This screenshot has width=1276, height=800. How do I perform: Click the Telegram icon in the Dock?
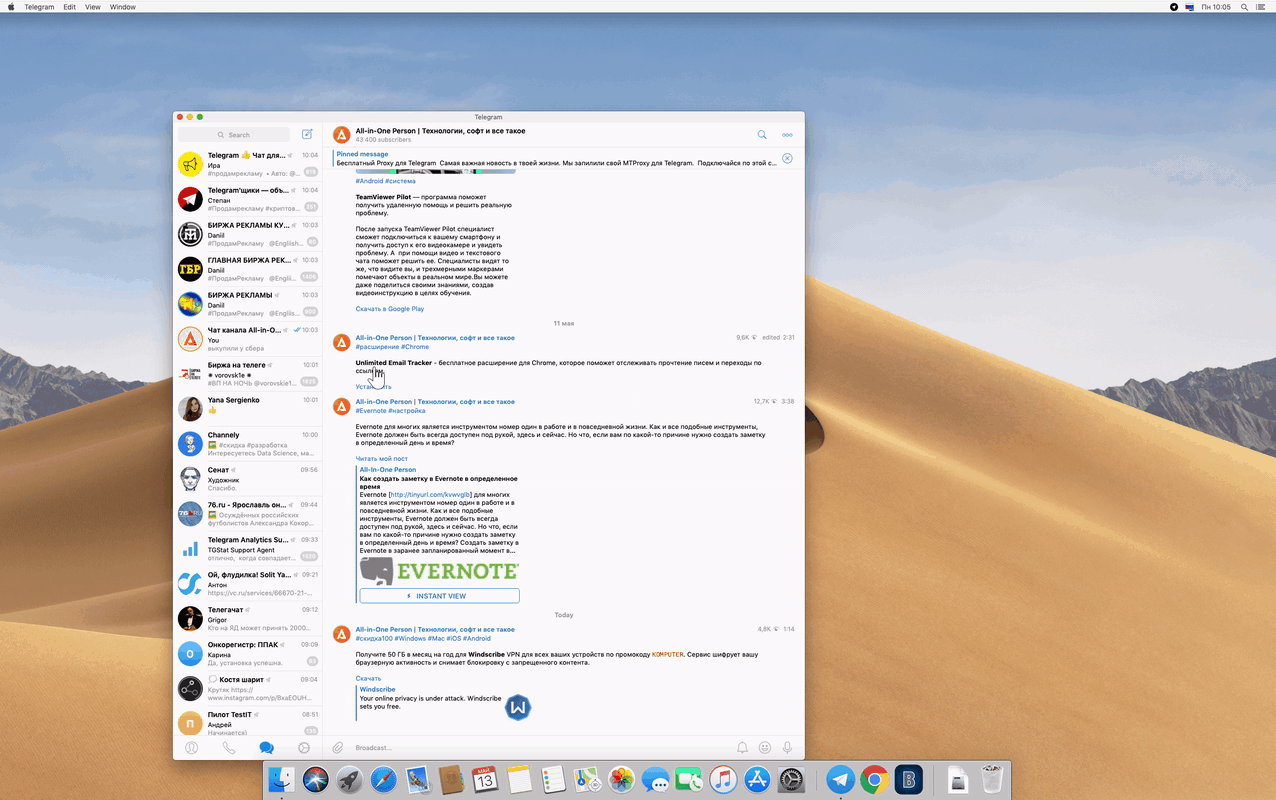point(841,780)
